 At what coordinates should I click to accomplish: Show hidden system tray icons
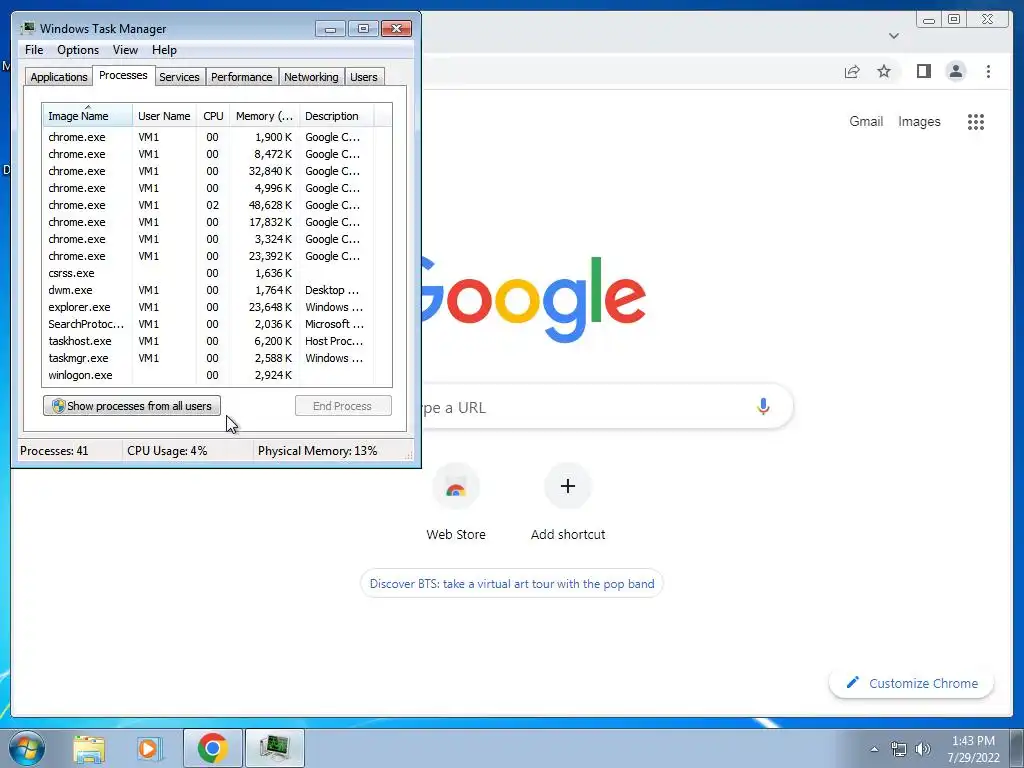point(874,749)
